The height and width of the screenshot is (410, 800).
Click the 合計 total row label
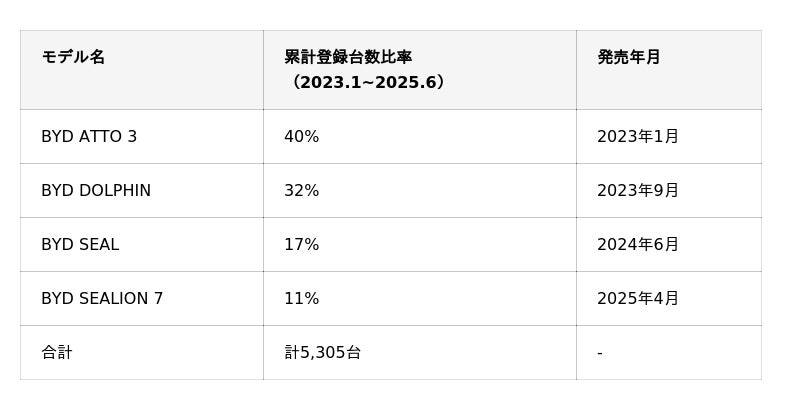point(57,353)
